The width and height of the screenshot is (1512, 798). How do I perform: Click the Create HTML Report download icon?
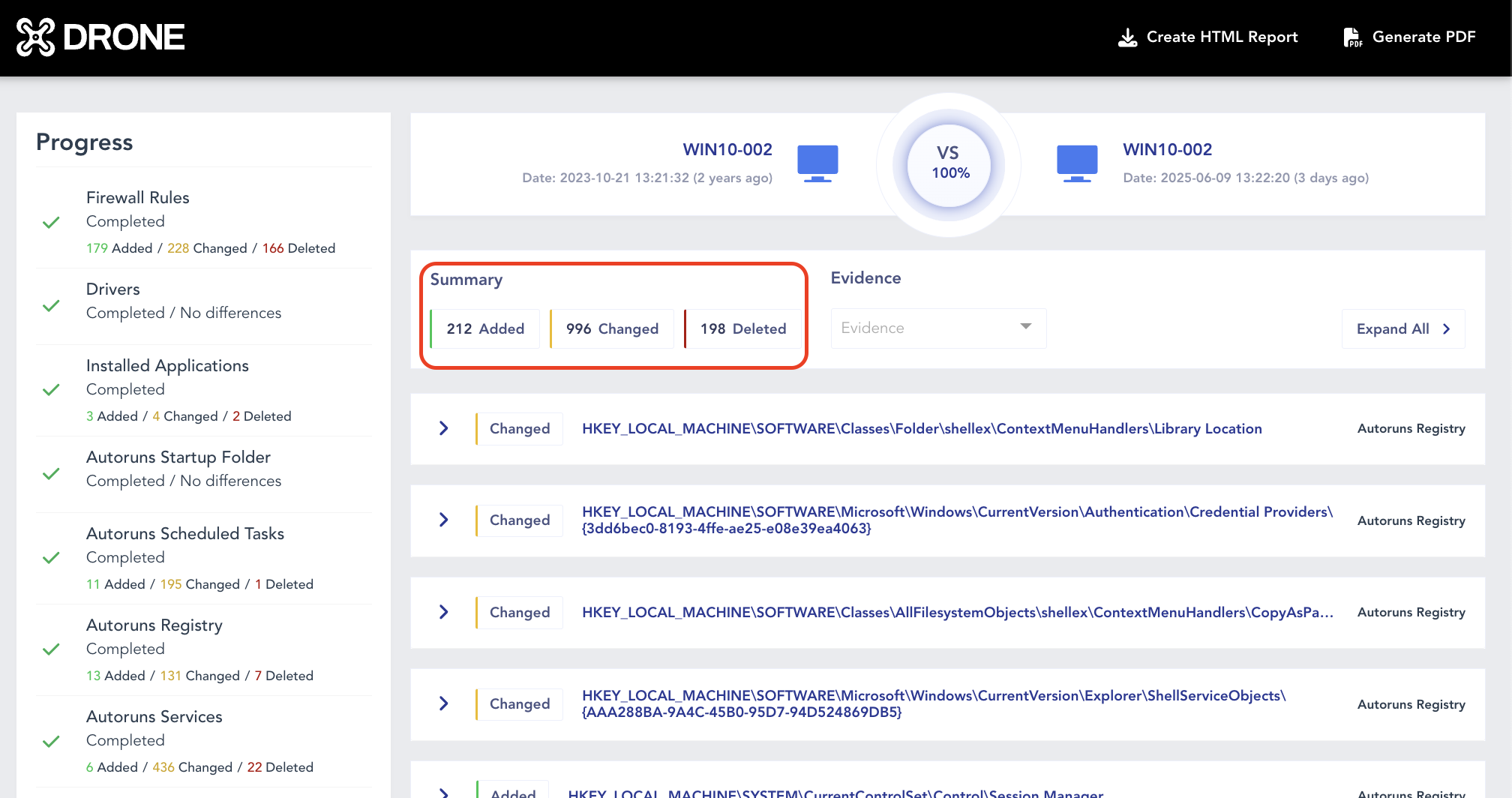pos(1127,37)
